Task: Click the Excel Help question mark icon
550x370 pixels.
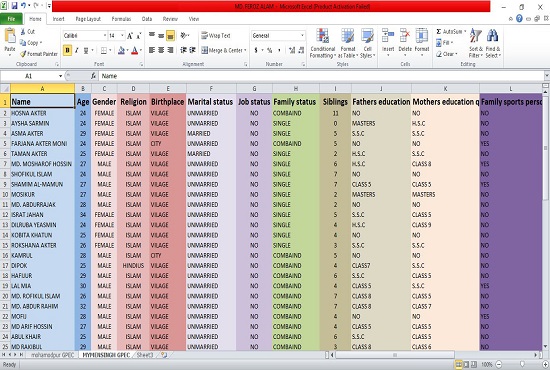Action: tap(519, 19)
